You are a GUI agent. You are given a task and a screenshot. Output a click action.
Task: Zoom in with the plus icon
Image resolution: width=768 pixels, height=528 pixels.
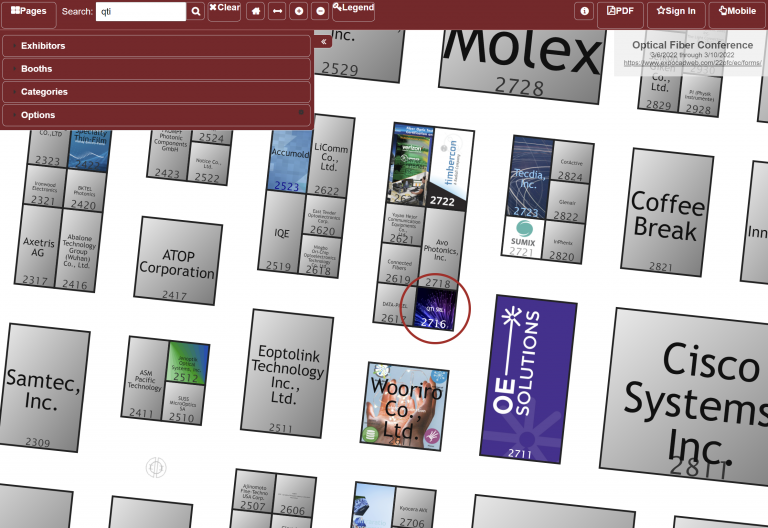coord(299,11)
